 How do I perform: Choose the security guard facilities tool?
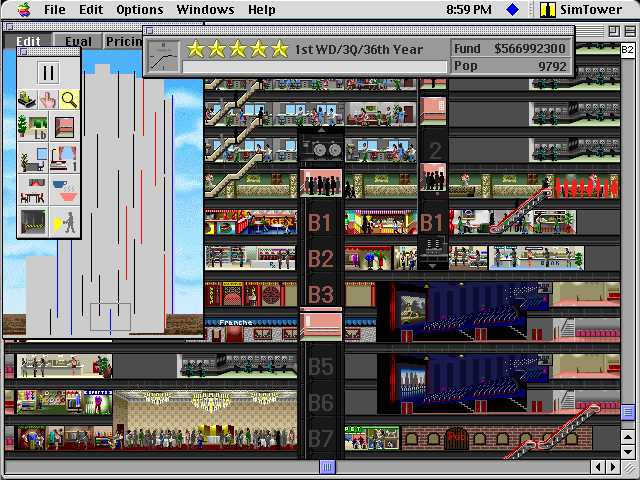pyautogui.click(x=64, y=222)
